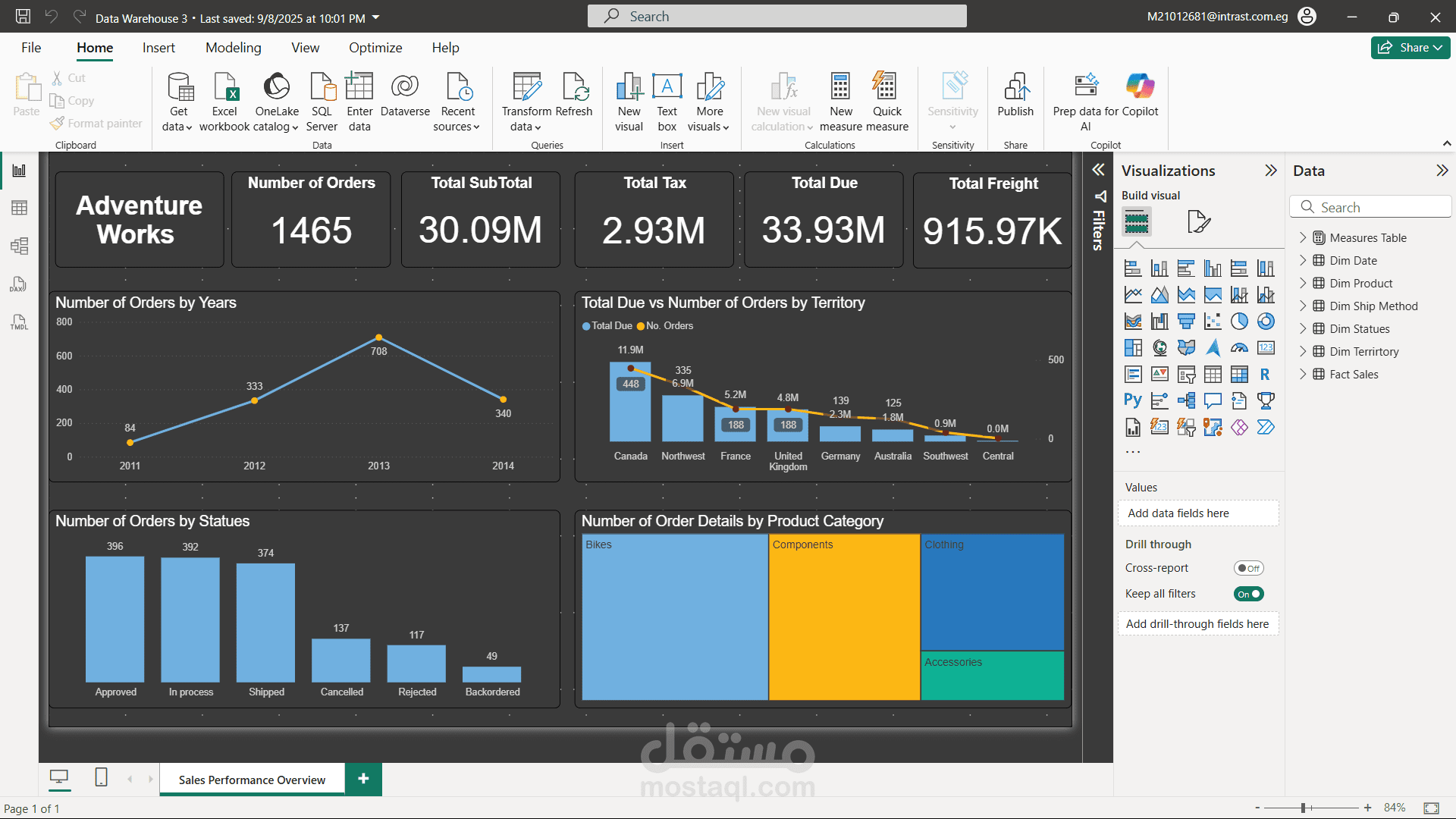The height and width of the screenshot is (819, 1456).
Task: Add a new report page
Action: tap(363, 779)
